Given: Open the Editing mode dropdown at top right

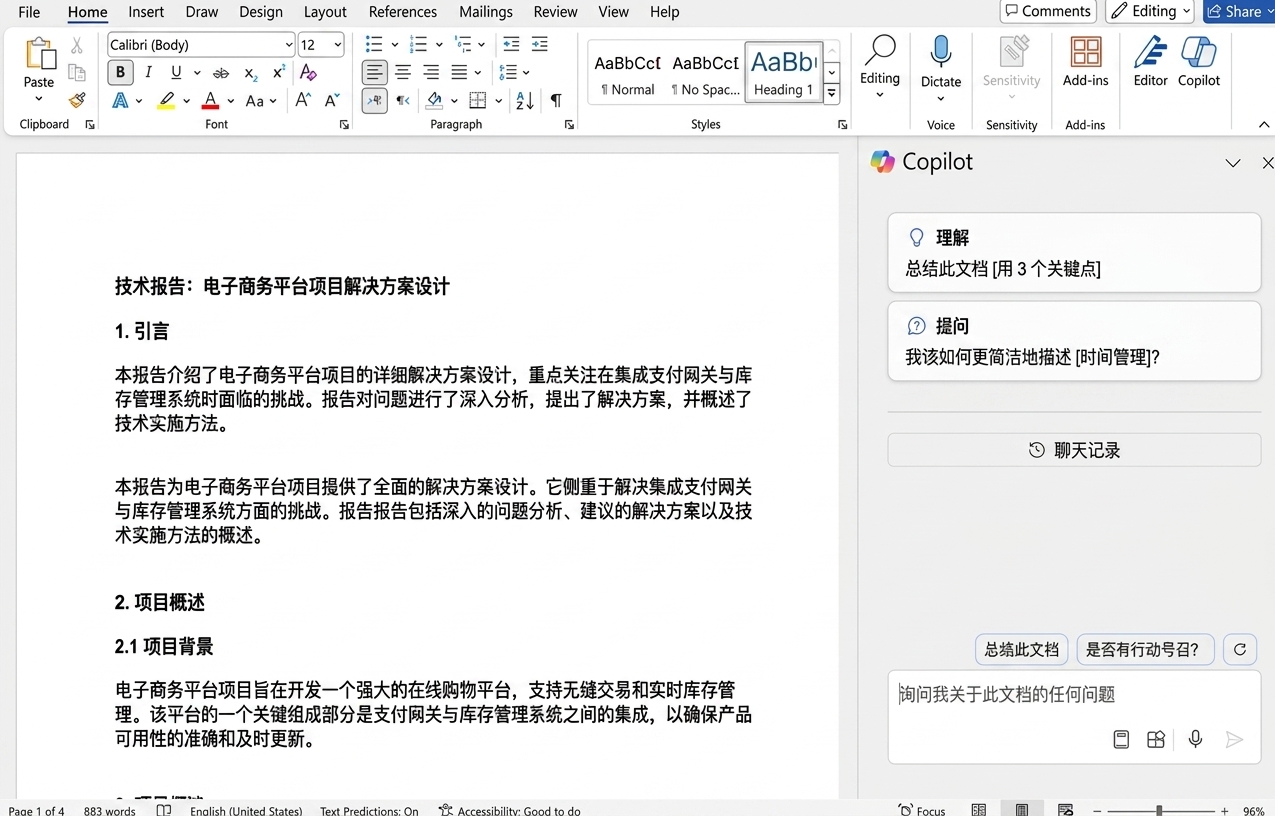Looking at the screenshot, I should point(1150,11).
